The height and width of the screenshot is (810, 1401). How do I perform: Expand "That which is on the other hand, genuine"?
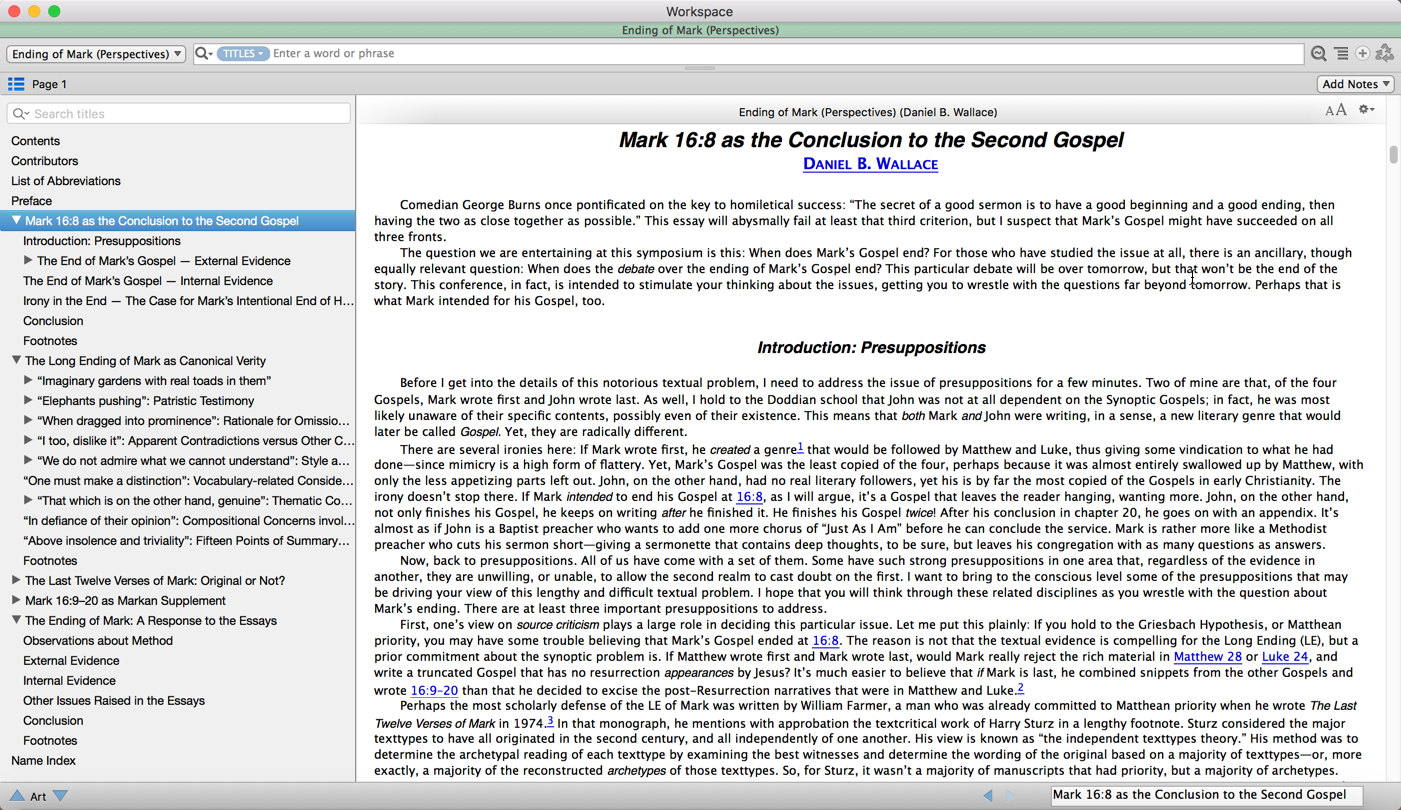(28, 500)
